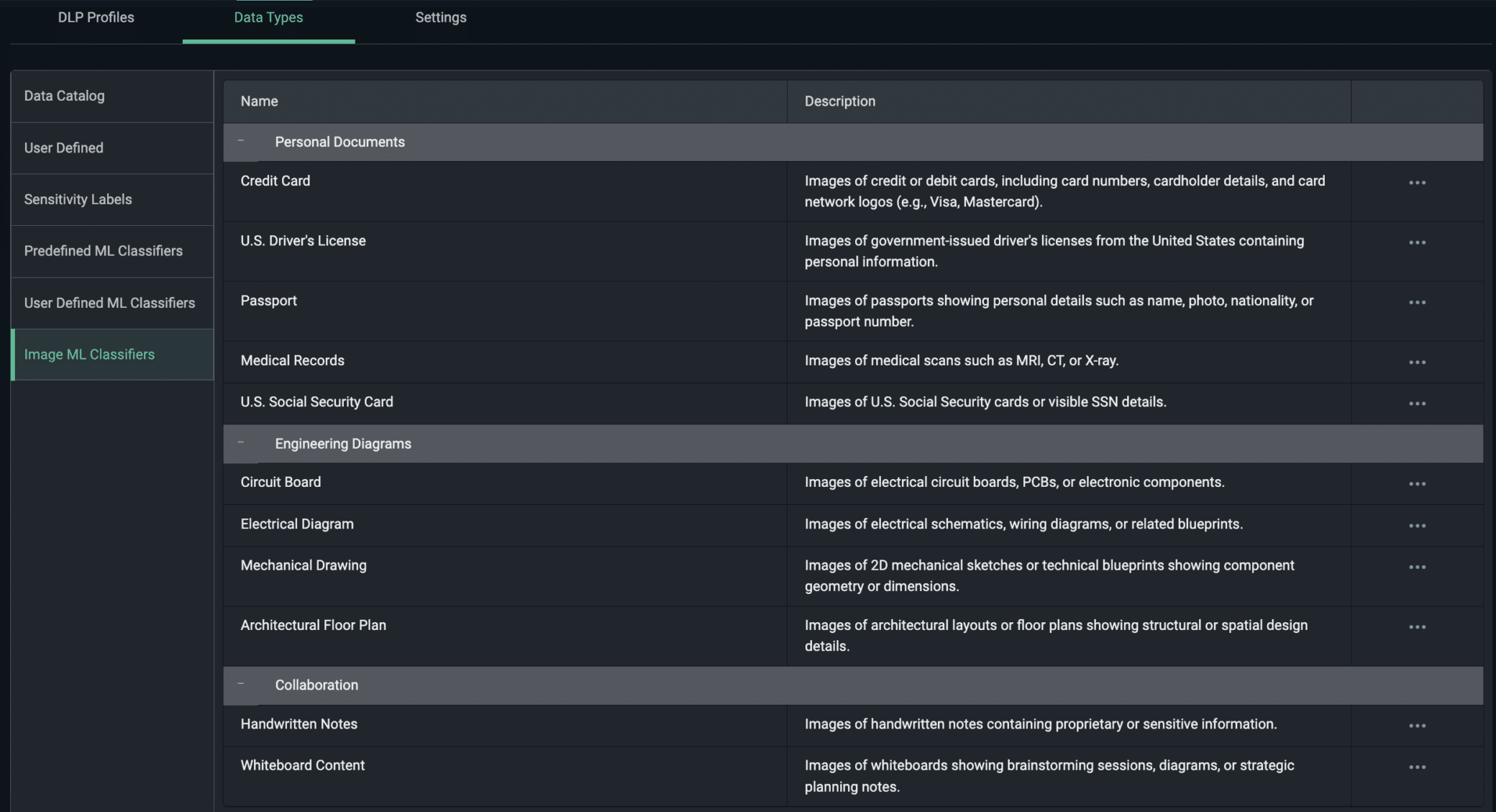Collapse the Engineering Diagrams group

pos(241,443)
